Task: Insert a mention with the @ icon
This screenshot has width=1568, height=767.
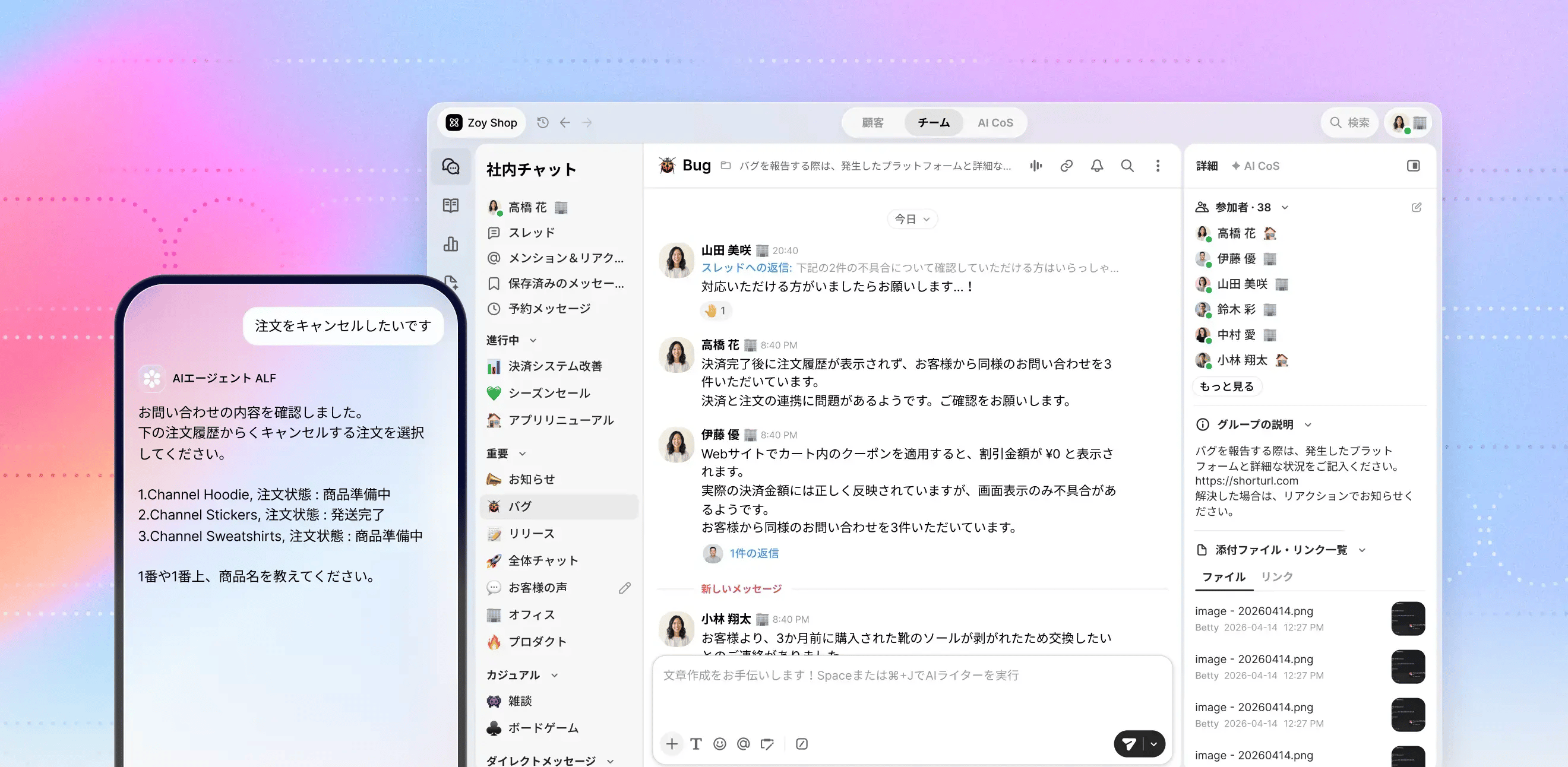Action: coord(743,743)
